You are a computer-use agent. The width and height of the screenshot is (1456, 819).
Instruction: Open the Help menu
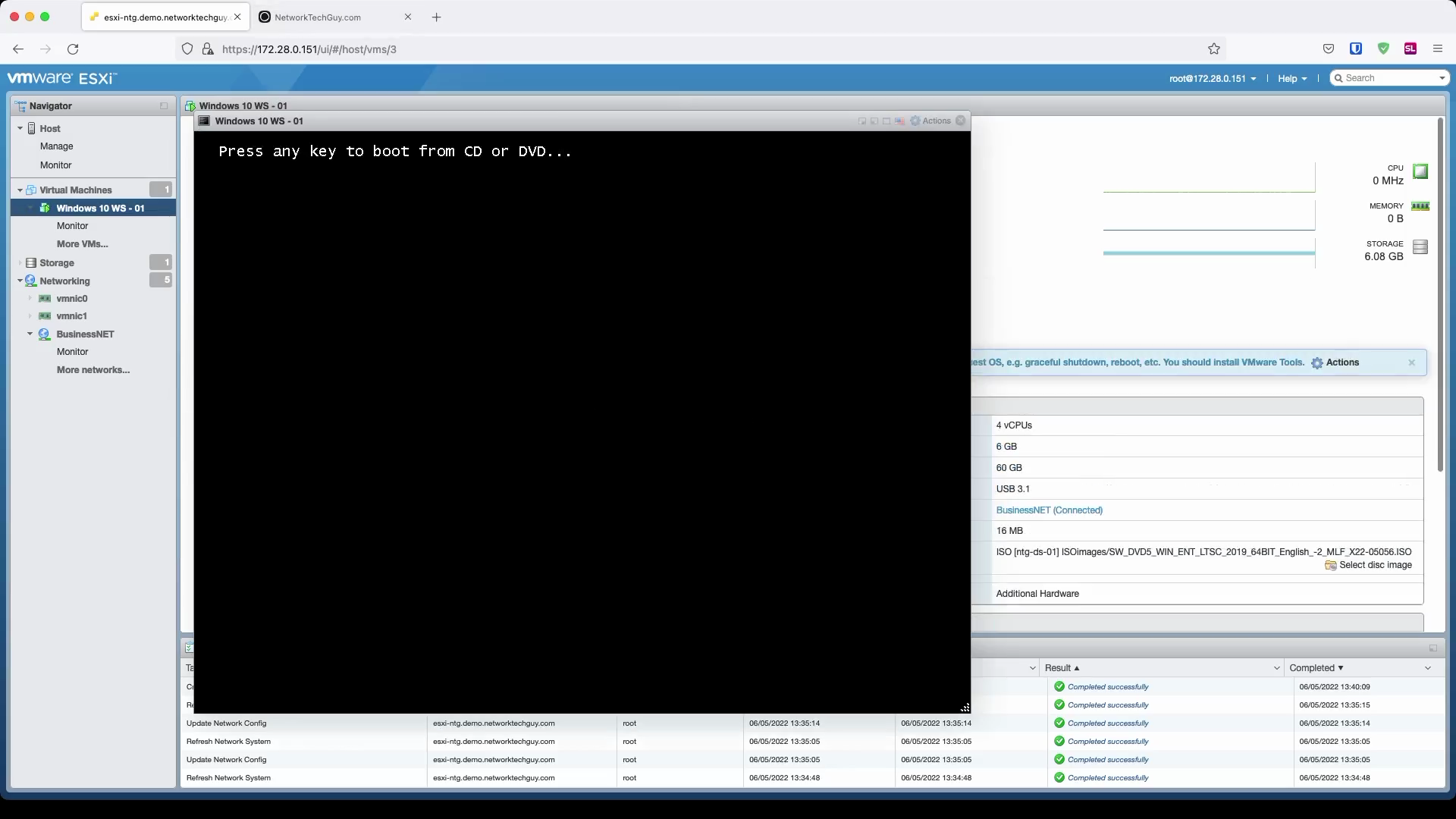tap(1292, 78)
